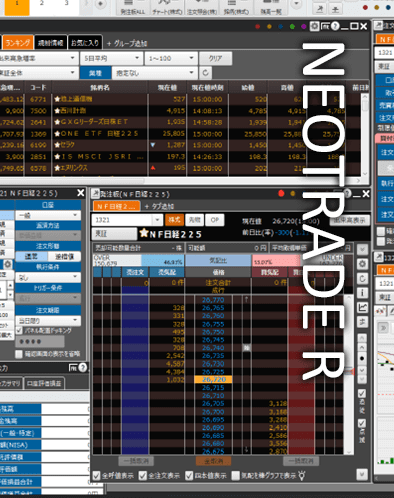The image size is (394, 498).
Task: Click the info icon in order board sidebar
Action: click(x=362, y=293)
